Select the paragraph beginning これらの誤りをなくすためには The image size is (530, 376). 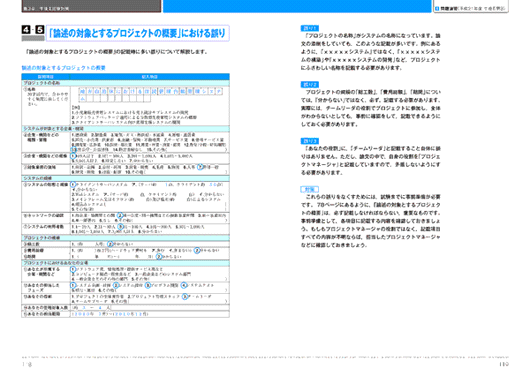click(371, 221)
